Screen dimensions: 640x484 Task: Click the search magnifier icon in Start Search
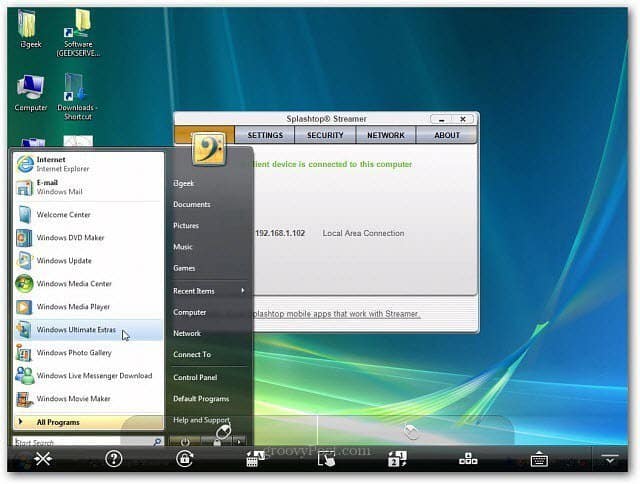click(x=157, y=442)
